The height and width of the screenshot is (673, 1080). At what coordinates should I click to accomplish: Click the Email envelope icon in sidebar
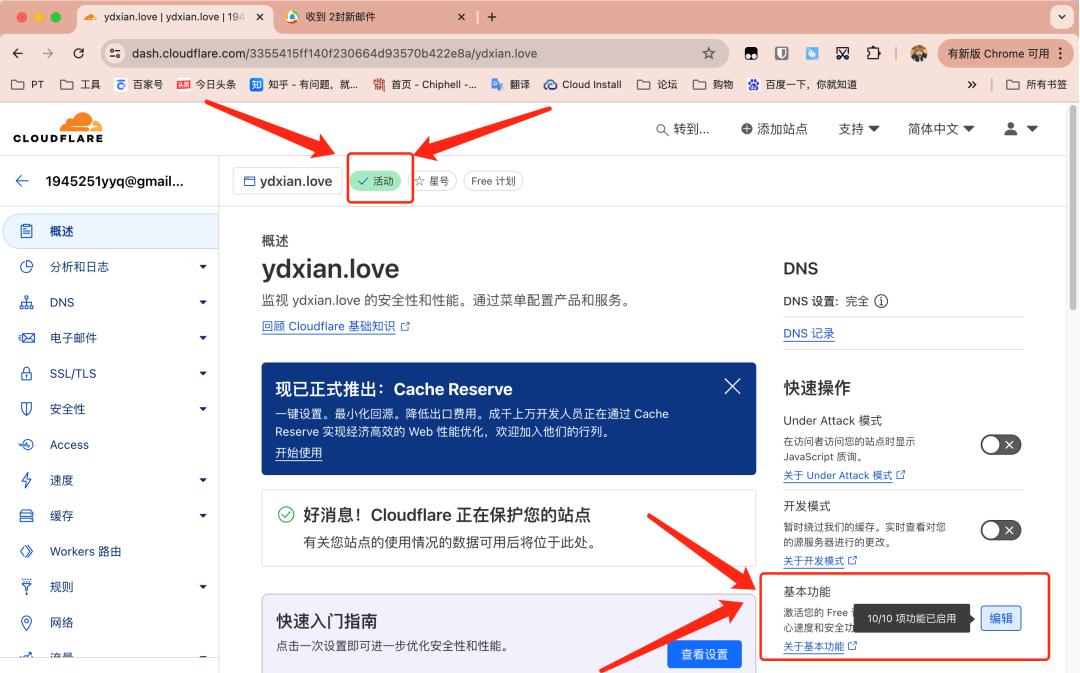coord(26,338)
